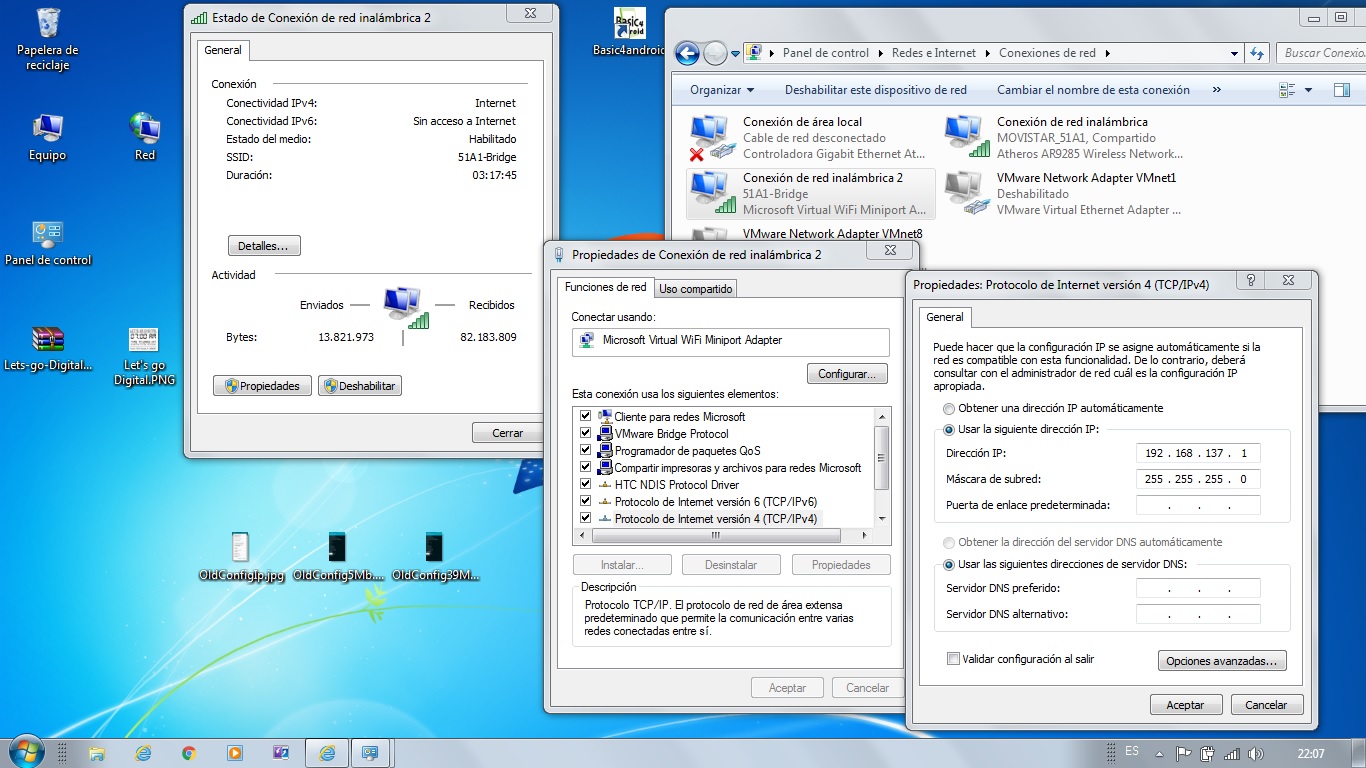Expand the Redes e Internet breadcrumb arrow
This screenshot has width=1366, height=768.
(987, 53)
